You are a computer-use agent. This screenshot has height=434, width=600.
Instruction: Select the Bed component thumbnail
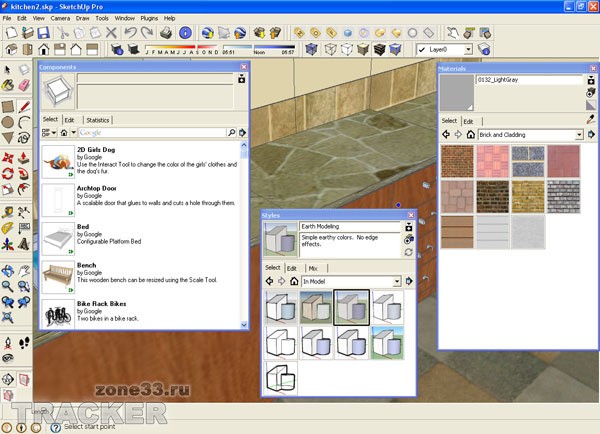pyautogui.click(x=58, y=238)
